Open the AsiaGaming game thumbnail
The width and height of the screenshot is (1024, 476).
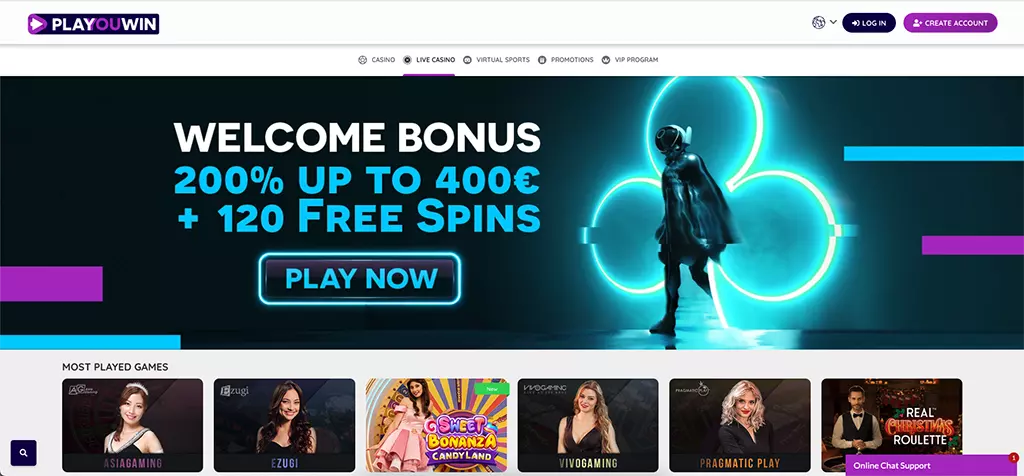coord(133,425)
